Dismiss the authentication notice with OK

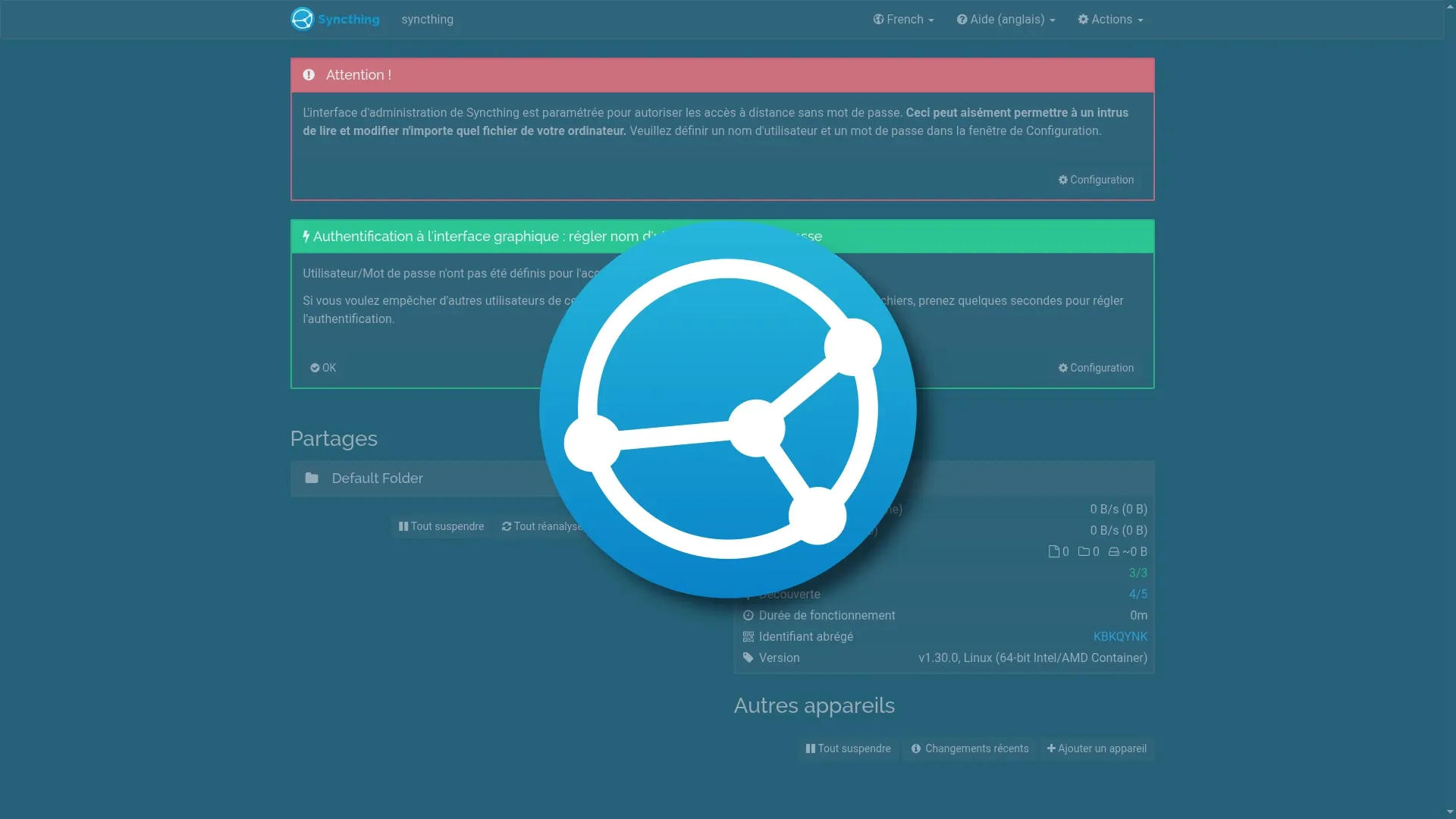coord(322,368)
